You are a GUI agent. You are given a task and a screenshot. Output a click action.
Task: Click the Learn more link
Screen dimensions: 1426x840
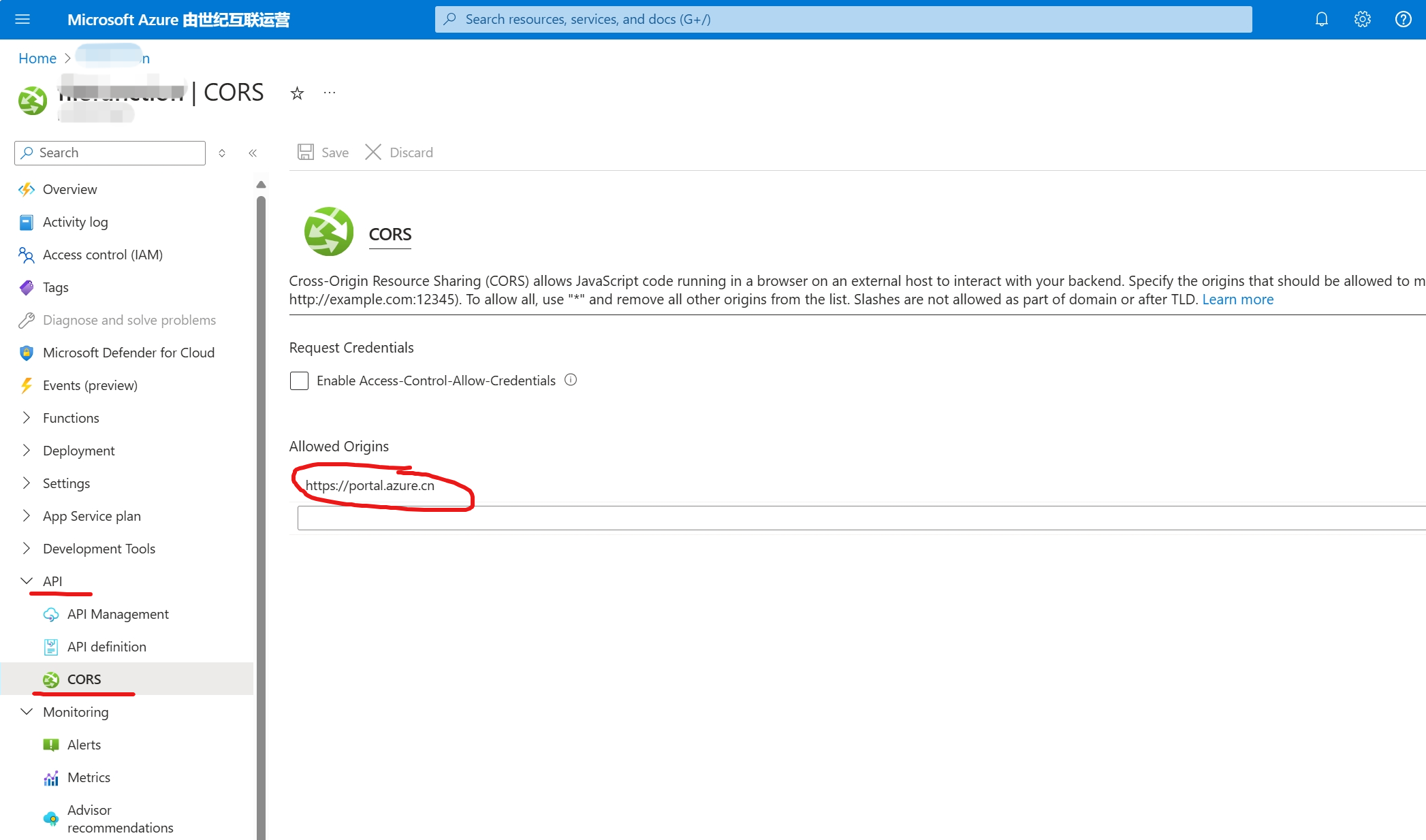[1237, 300]
